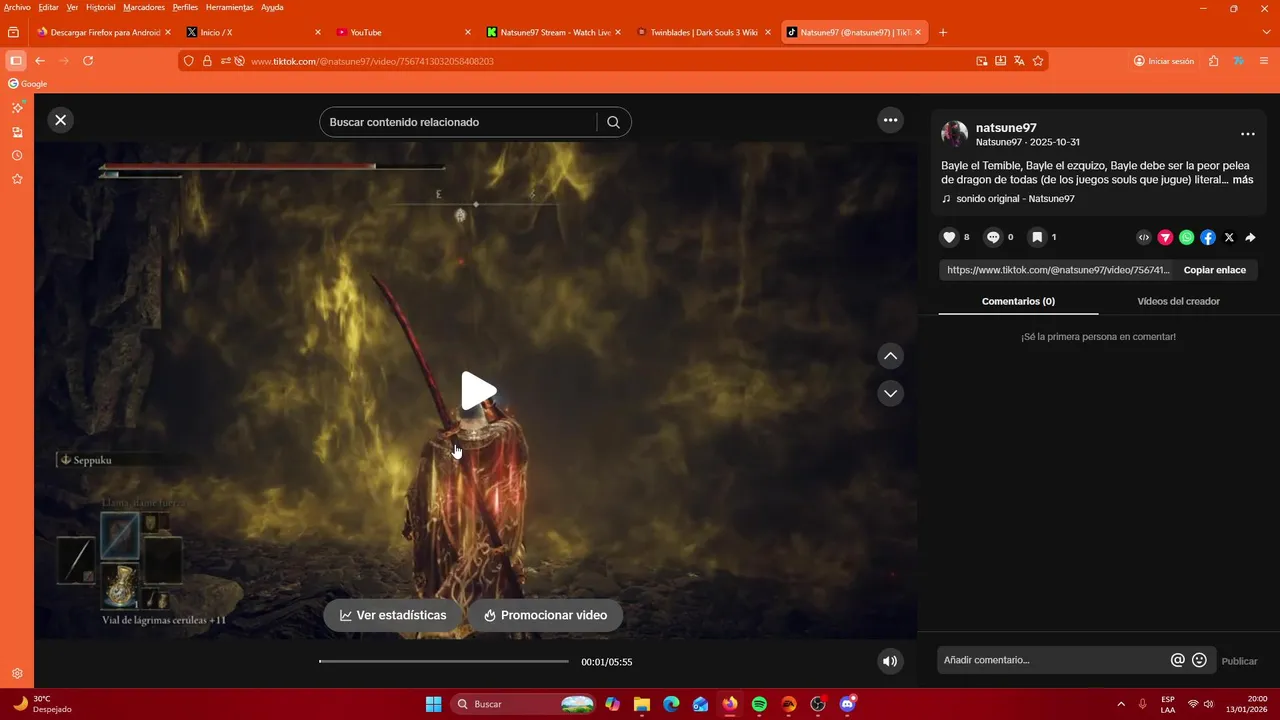Show hidden system tray icons chevron
The height and width of the screenshot is (720, 1280).
click(1120, 704)
